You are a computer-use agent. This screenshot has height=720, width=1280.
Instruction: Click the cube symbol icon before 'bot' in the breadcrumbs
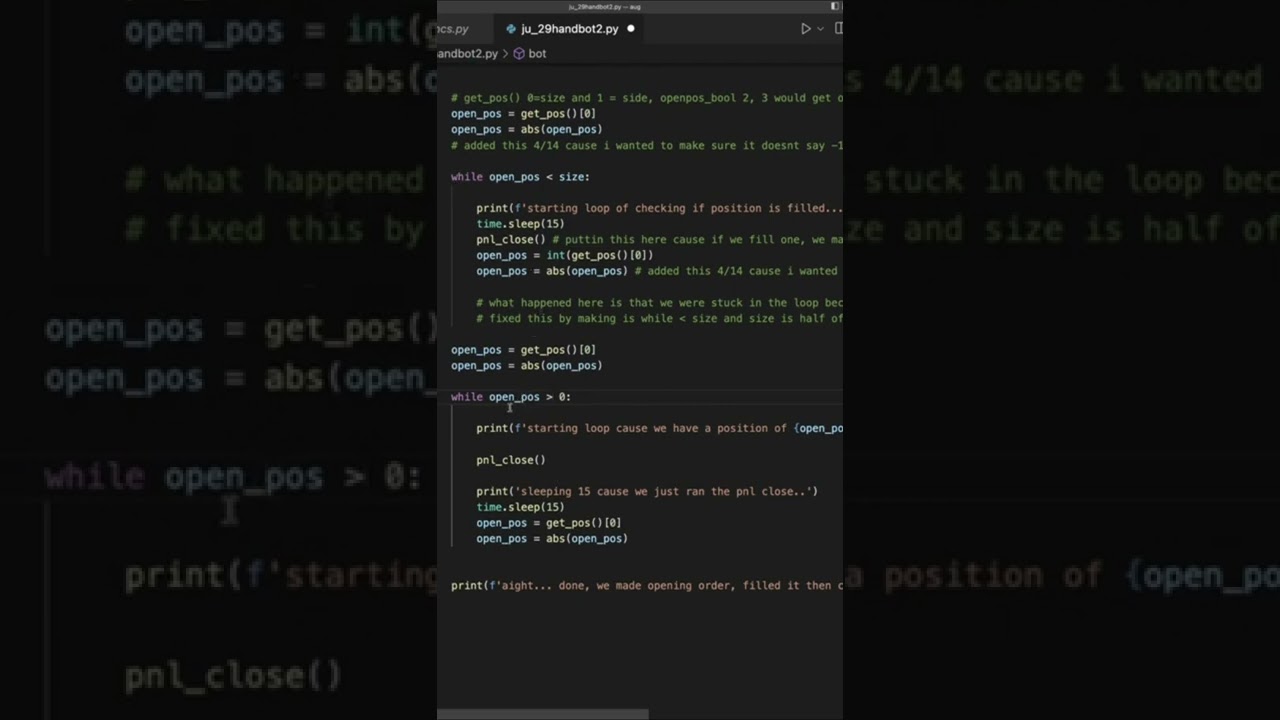(x=519, y=54)
